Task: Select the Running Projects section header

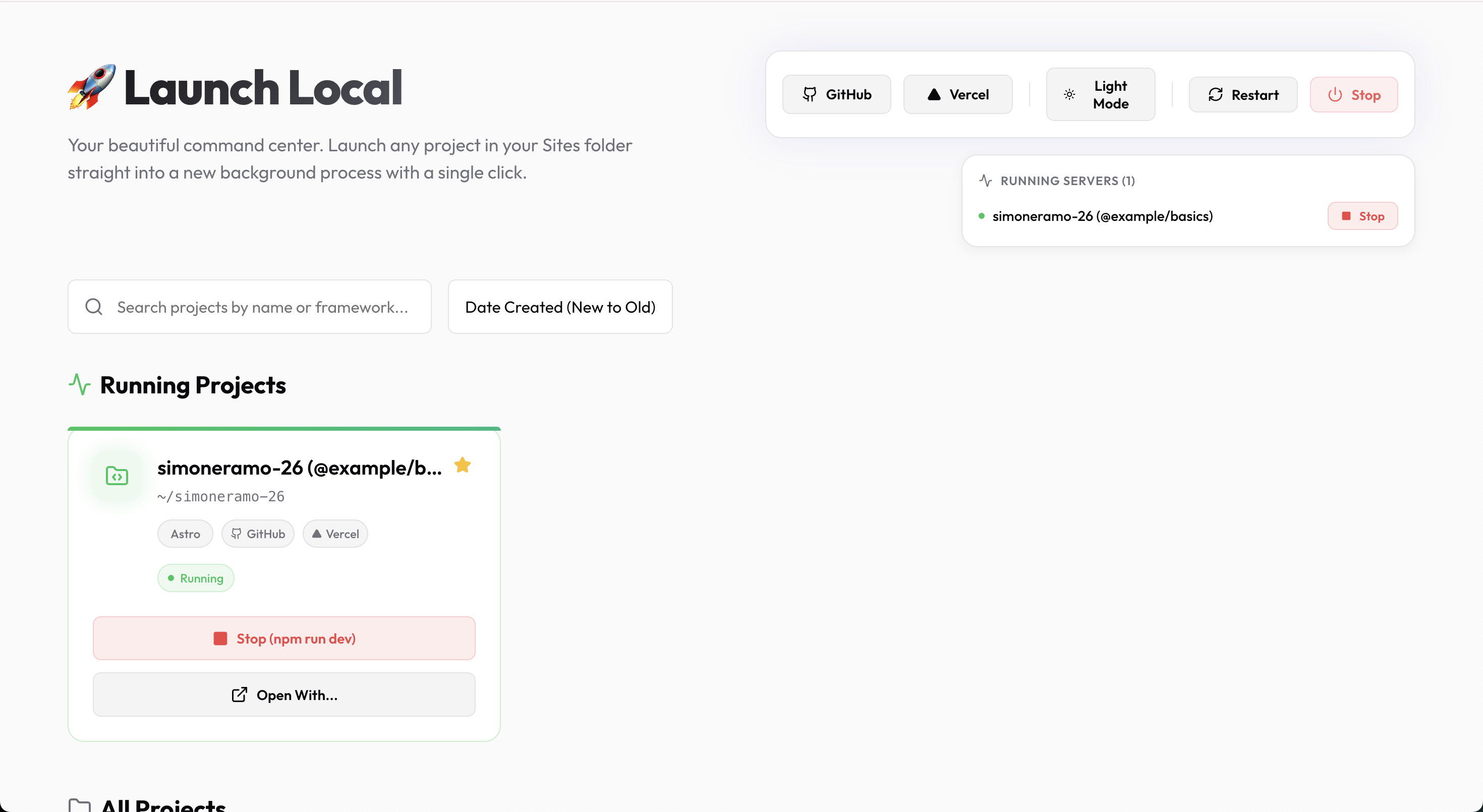Action: coord(192,385)
